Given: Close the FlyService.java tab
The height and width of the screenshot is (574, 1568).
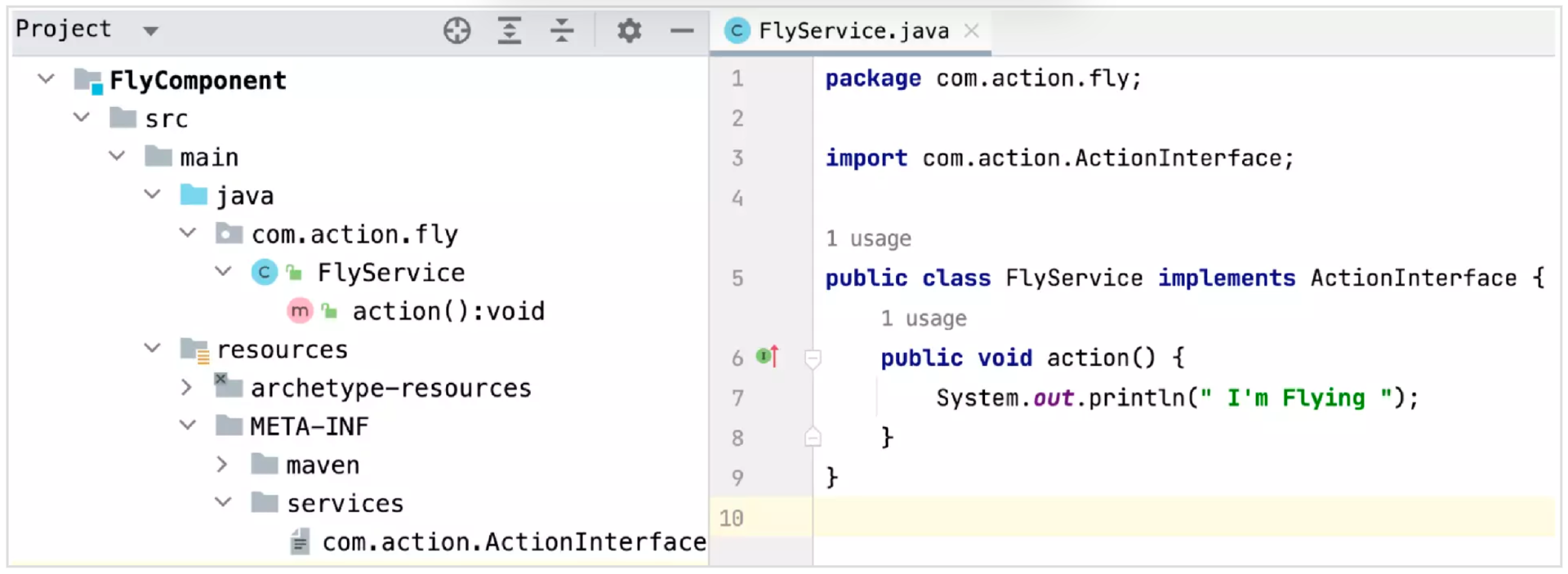Looking at the screenshot, I should [971, 31].
